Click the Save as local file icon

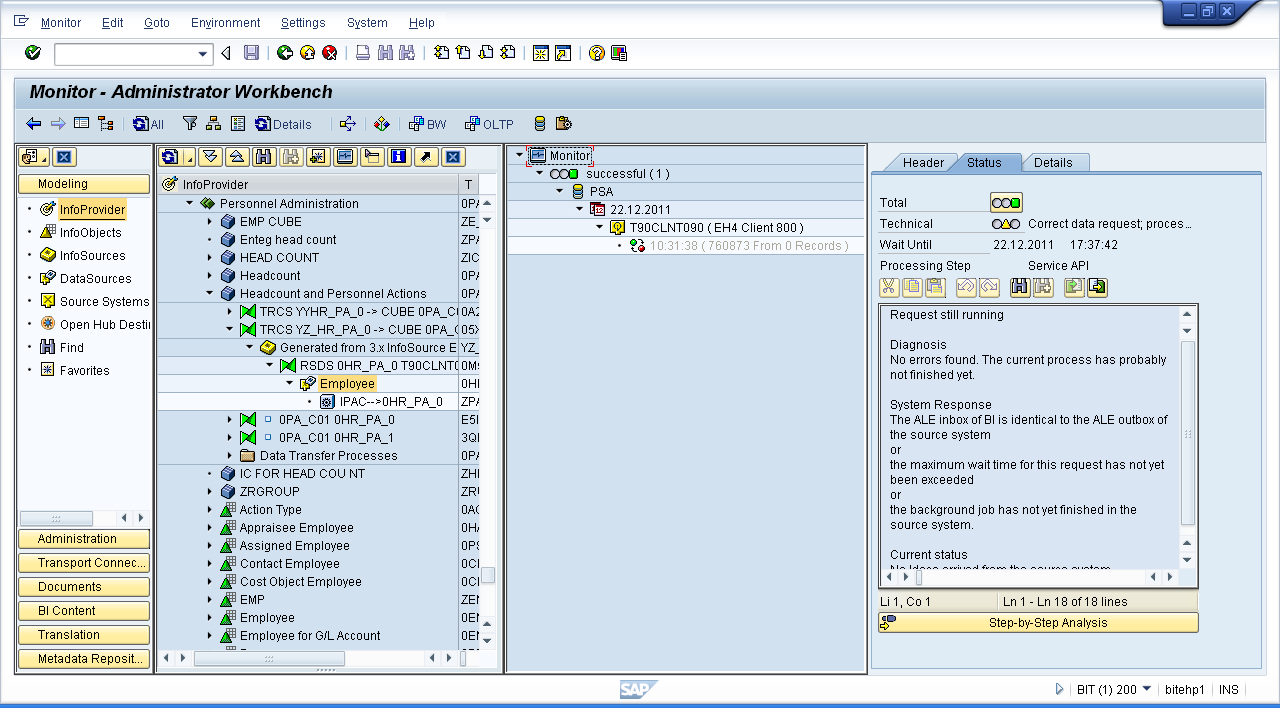1097,287
